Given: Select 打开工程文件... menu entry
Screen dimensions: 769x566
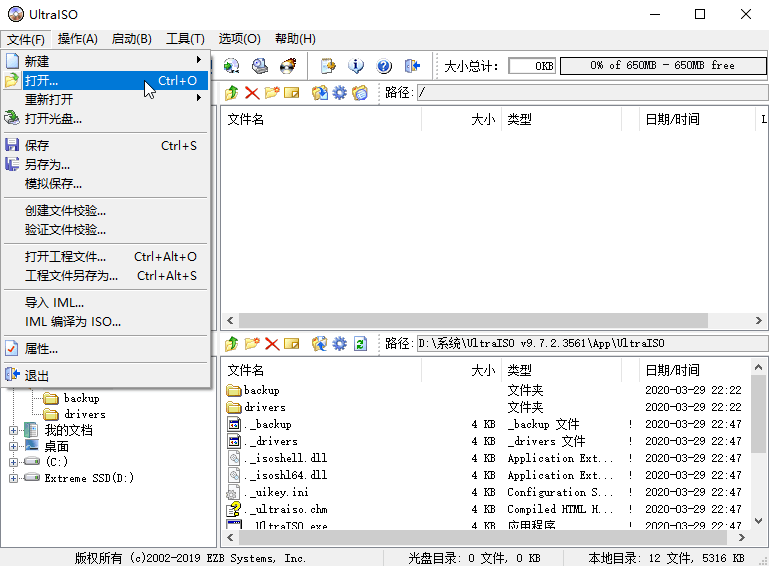Looking at the screenshot, I should coord(106,257).
